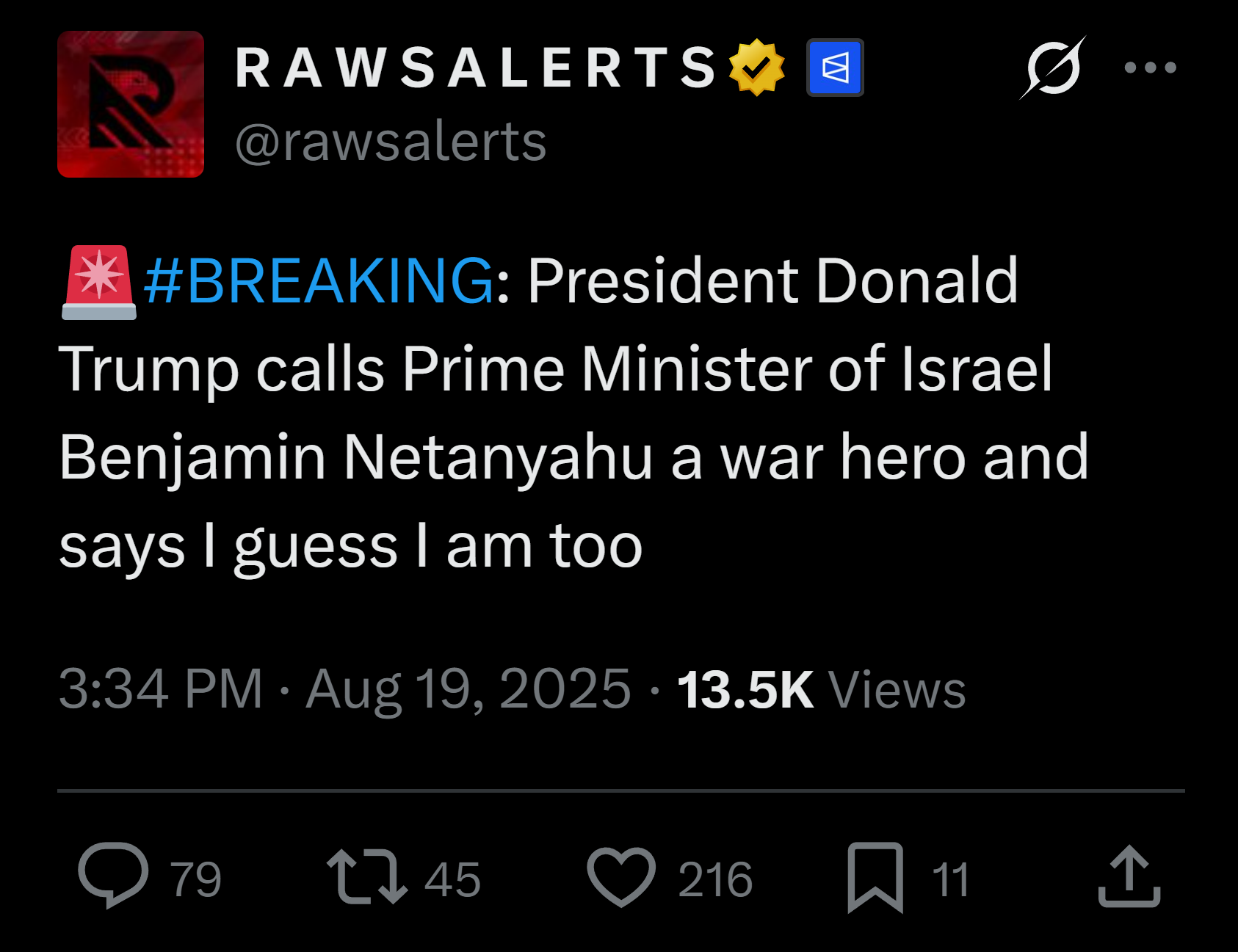Screen dimensions: 1238x952
Task: Click the repost arrows icon
Action: 367,876
